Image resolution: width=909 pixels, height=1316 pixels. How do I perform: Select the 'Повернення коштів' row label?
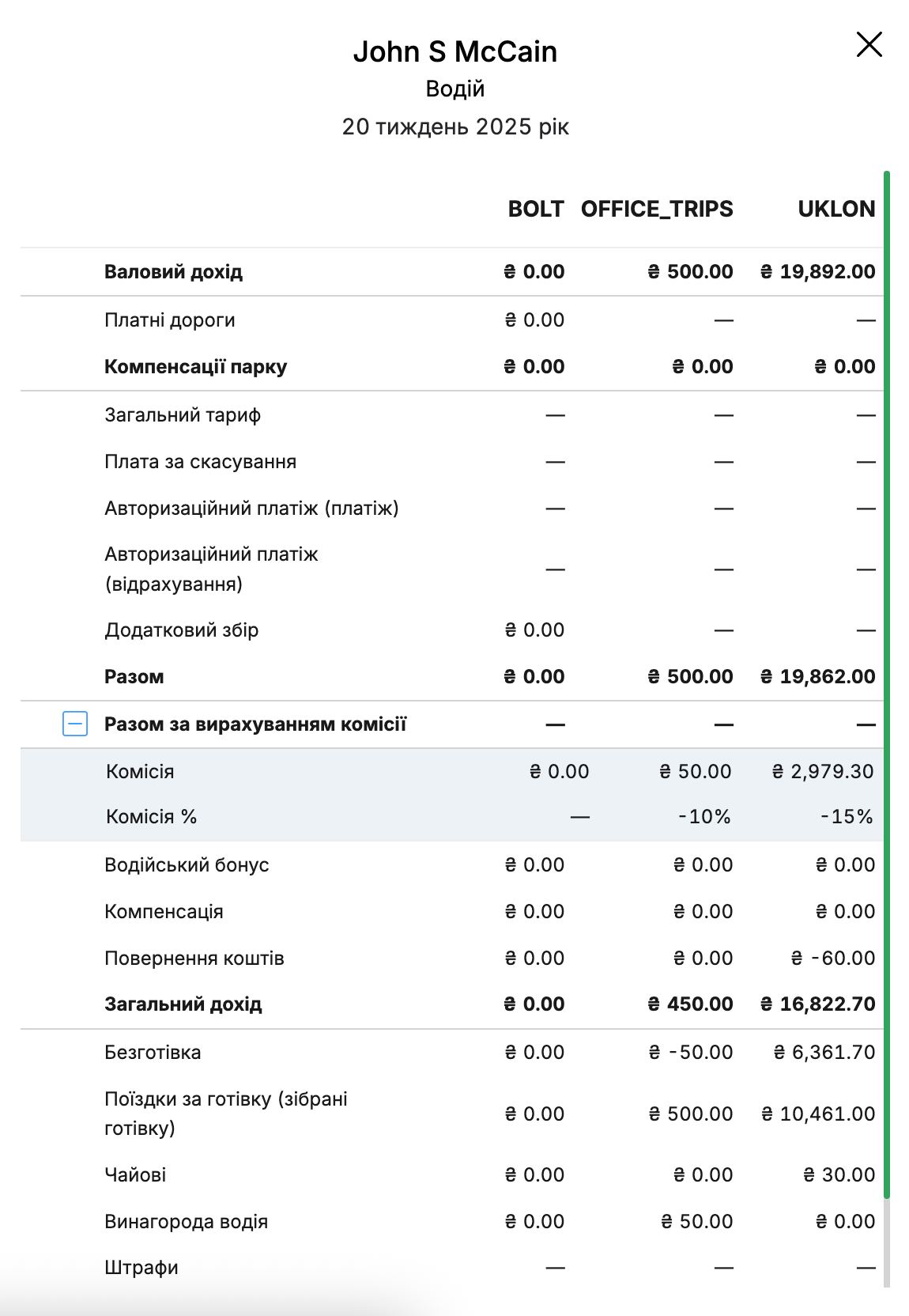coord(194,959)
